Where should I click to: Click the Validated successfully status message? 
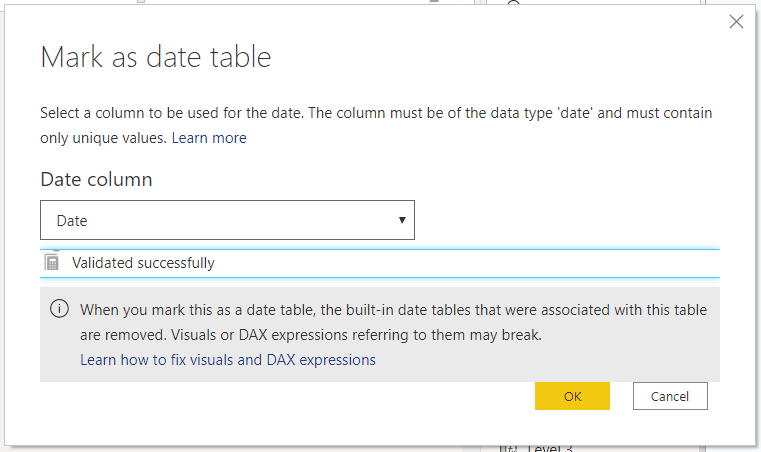(143, 263)
